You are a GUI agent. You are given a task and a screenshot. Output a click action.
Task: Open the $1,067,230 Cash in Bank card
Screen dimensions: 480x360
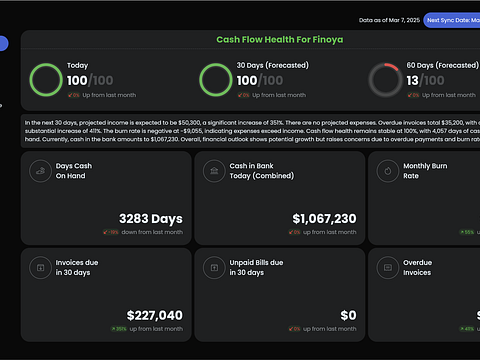tap(280, 198)
